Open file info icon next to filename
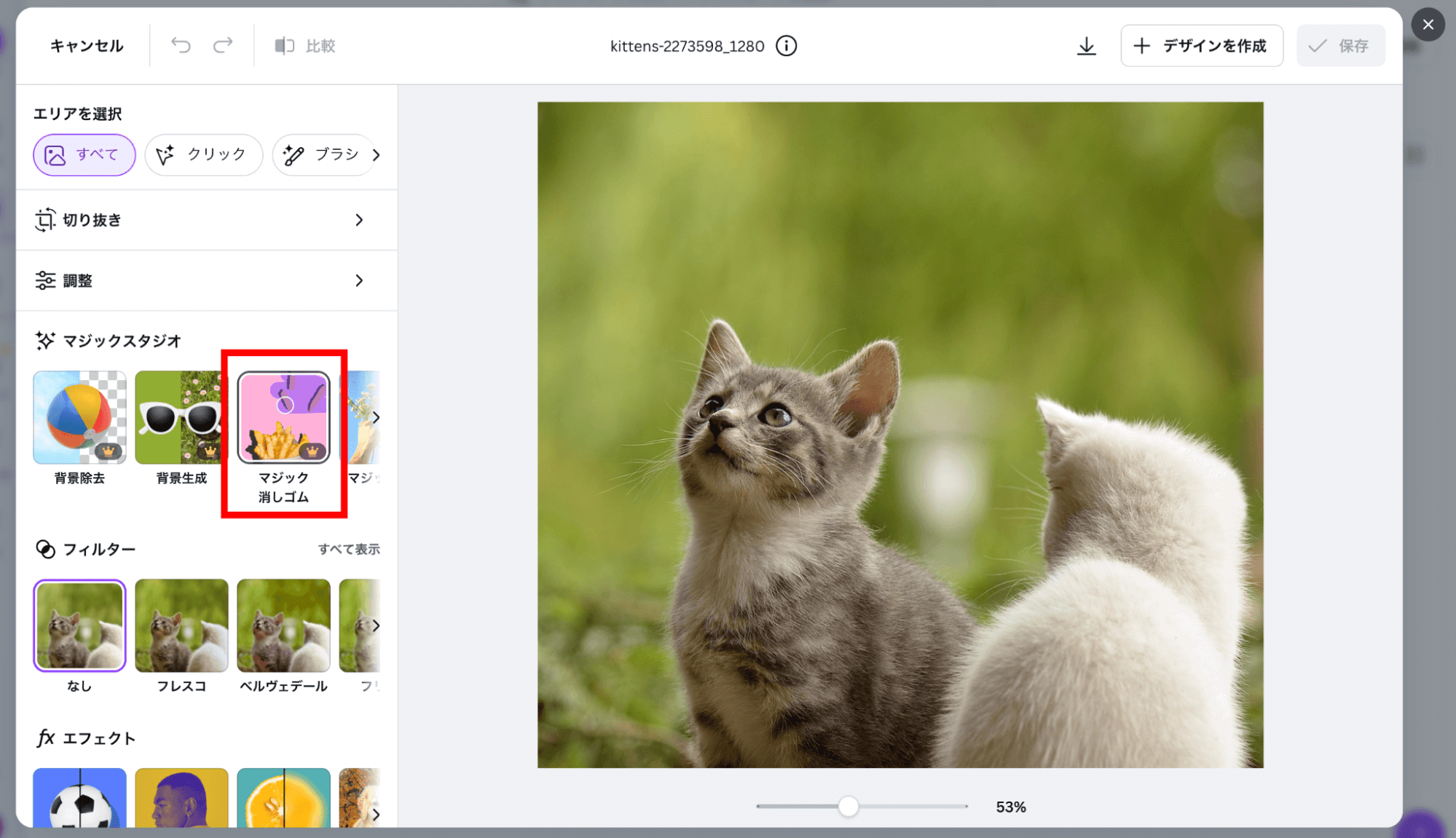Image resolution: width=1456 pixels, height=838 pixels. (x=786, y=46)
